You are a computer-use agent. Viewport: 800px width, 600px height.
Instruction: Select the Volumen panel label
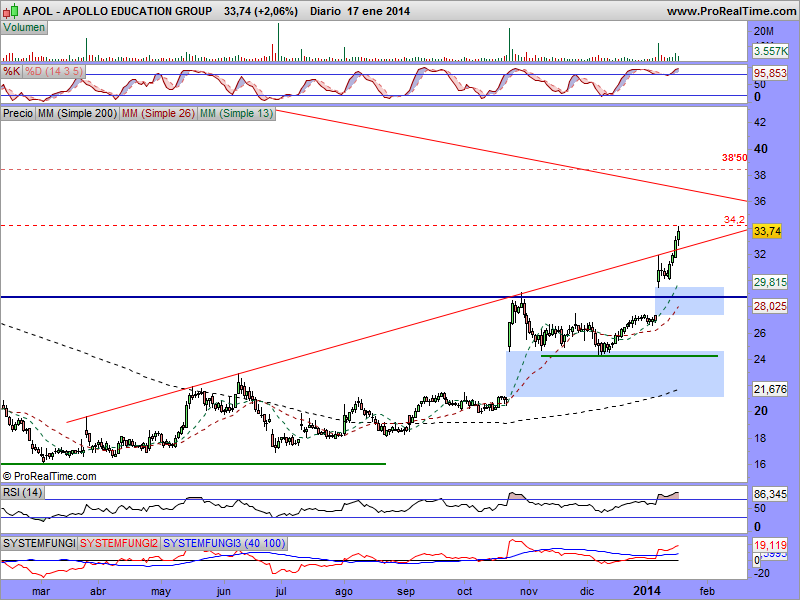pos(24,28)
